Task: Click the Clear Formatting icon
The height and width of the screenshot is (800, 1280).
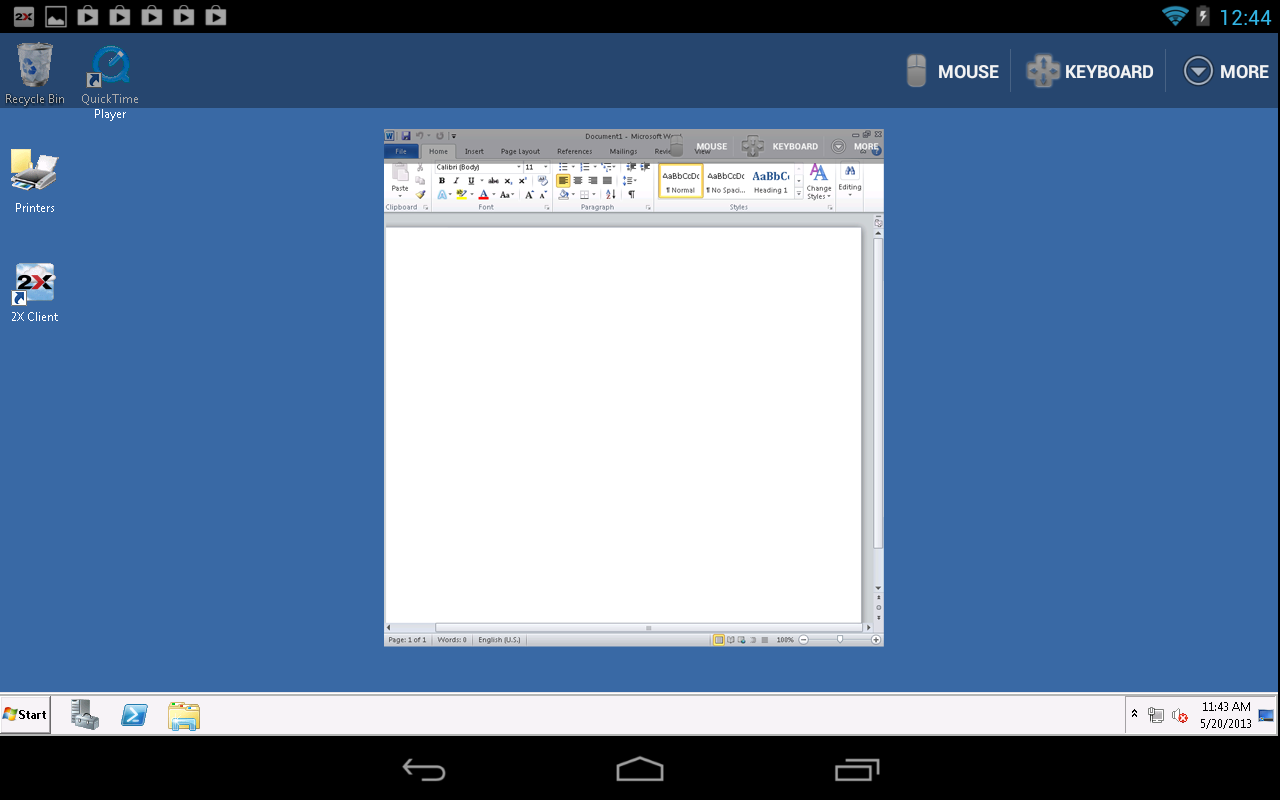Action: 542,180
